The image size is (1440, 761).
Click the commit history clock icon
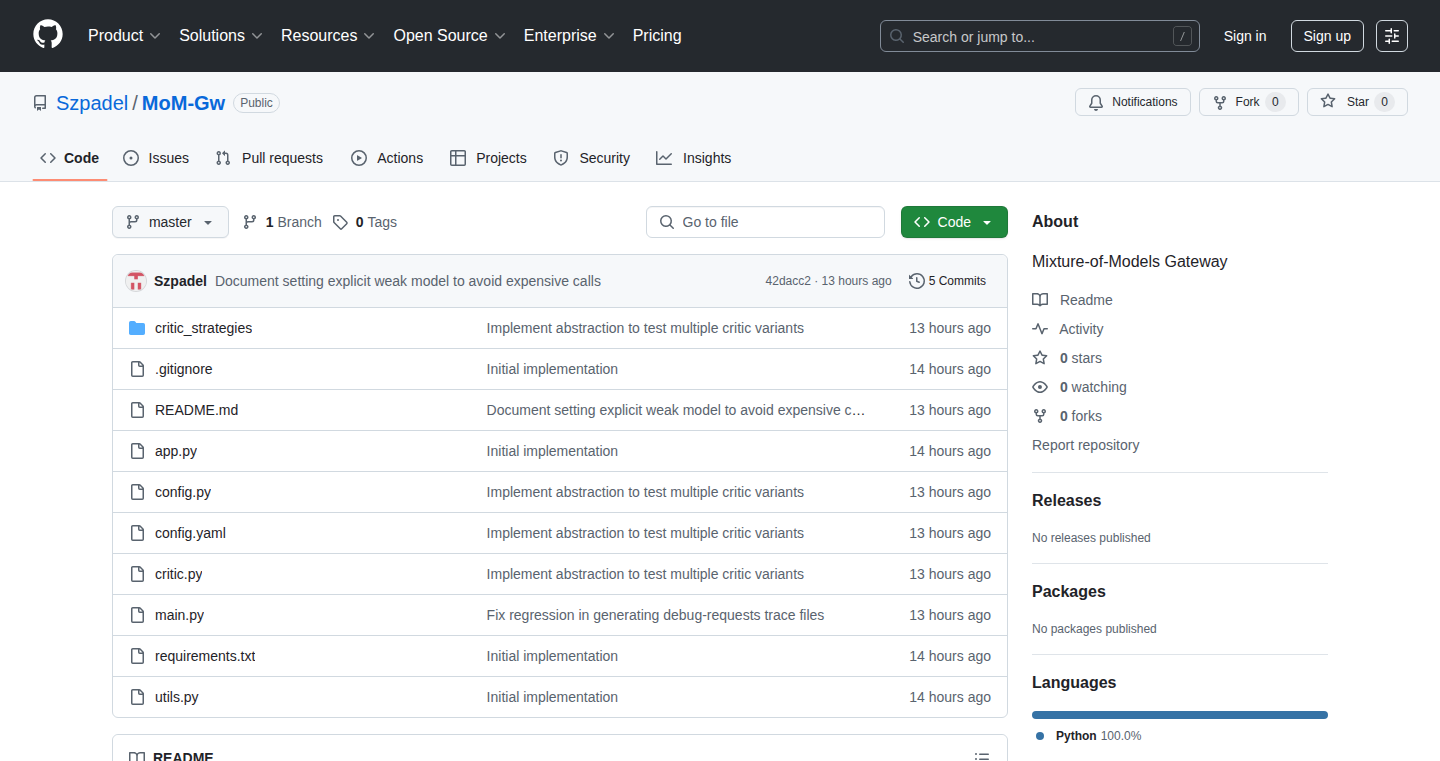coord(916,281)
